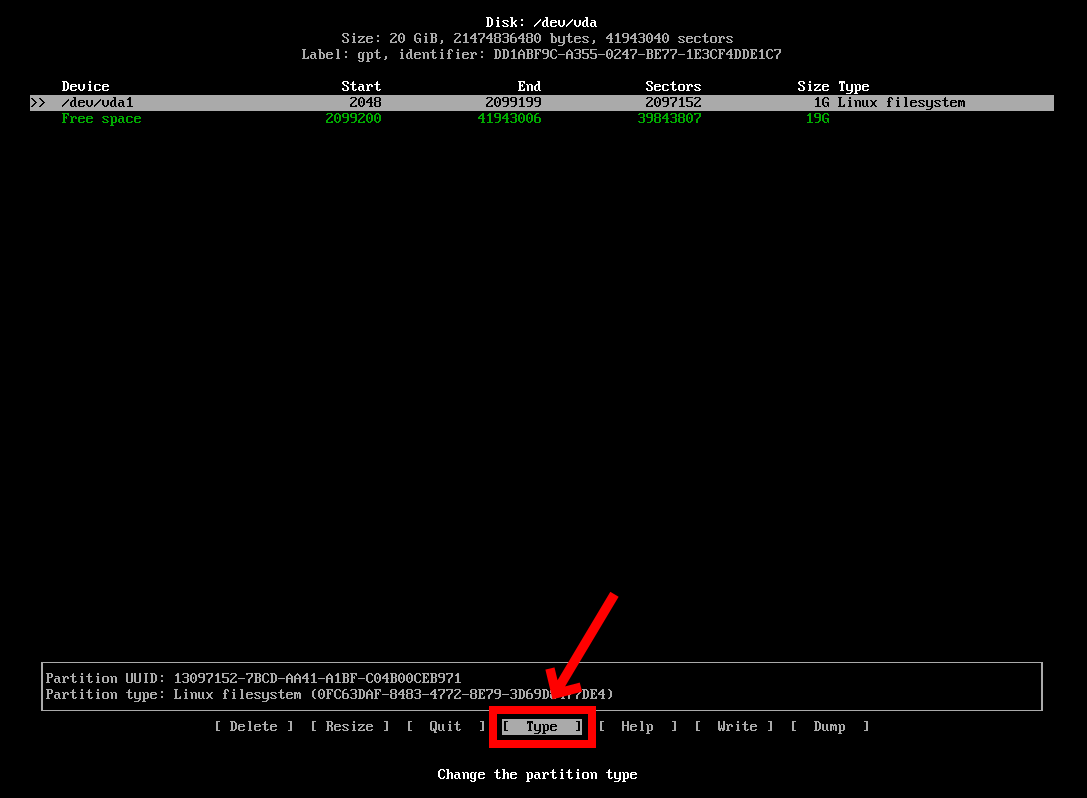Viewport: 1087px width, 798px height.
Task: Select the Delete menu option
Action: click(254, 727)
